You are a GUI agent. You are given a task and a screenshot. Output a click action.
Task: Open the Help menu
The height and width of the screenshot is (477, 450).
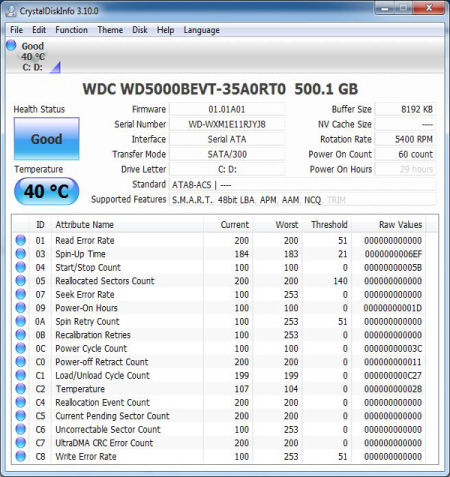pyautogui.click(x=165, y=30)
